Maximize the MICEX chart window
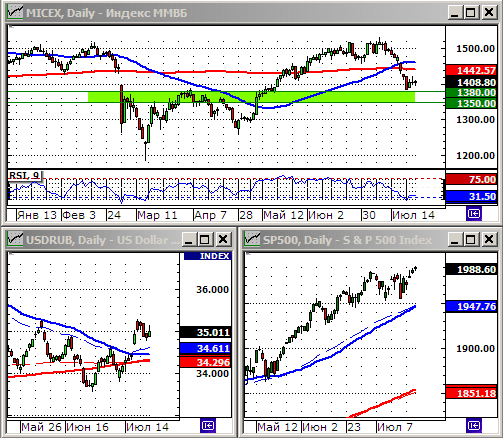 click(471, 13)
